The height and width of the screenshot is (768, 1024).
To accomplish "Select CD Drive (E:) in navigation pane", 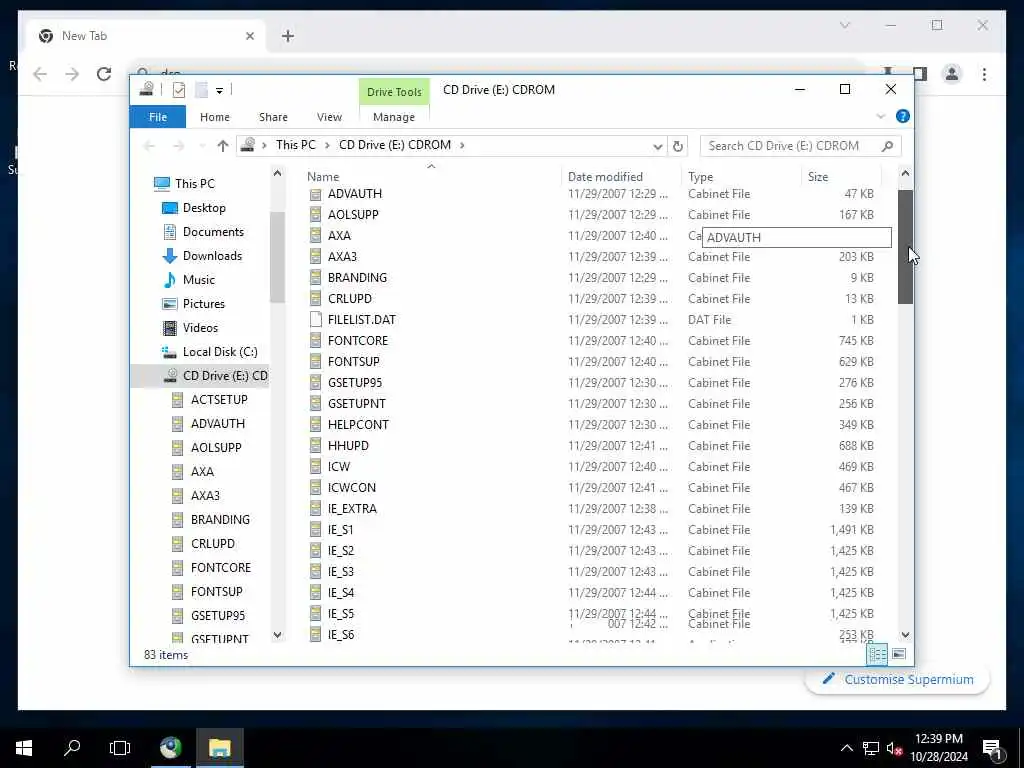I will coord(224,376).
